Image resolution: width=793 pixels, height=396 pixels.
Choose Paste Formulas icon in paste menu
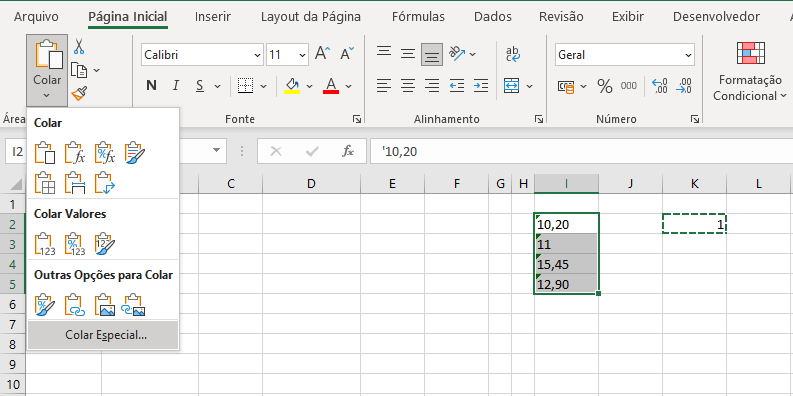[x=74, y=153]
